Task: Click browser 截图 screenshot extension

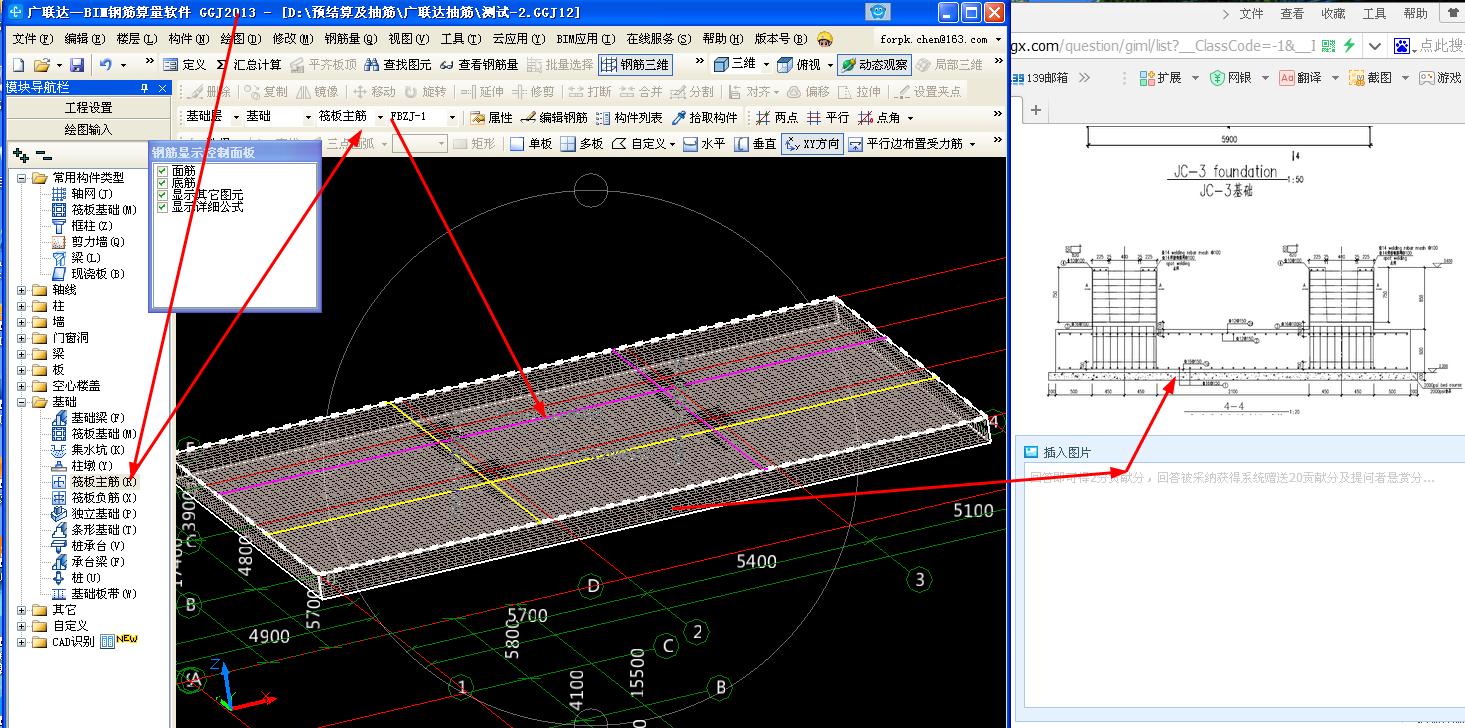Action: [1371, 77]
